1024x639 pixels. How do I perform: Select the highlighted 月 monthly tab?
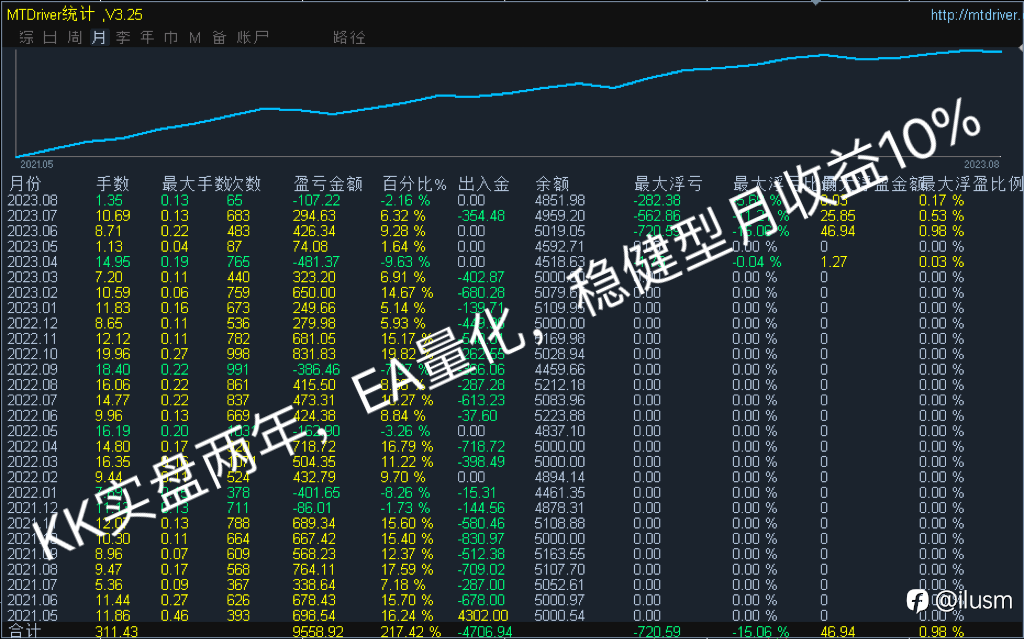click(x=99, y=37)
